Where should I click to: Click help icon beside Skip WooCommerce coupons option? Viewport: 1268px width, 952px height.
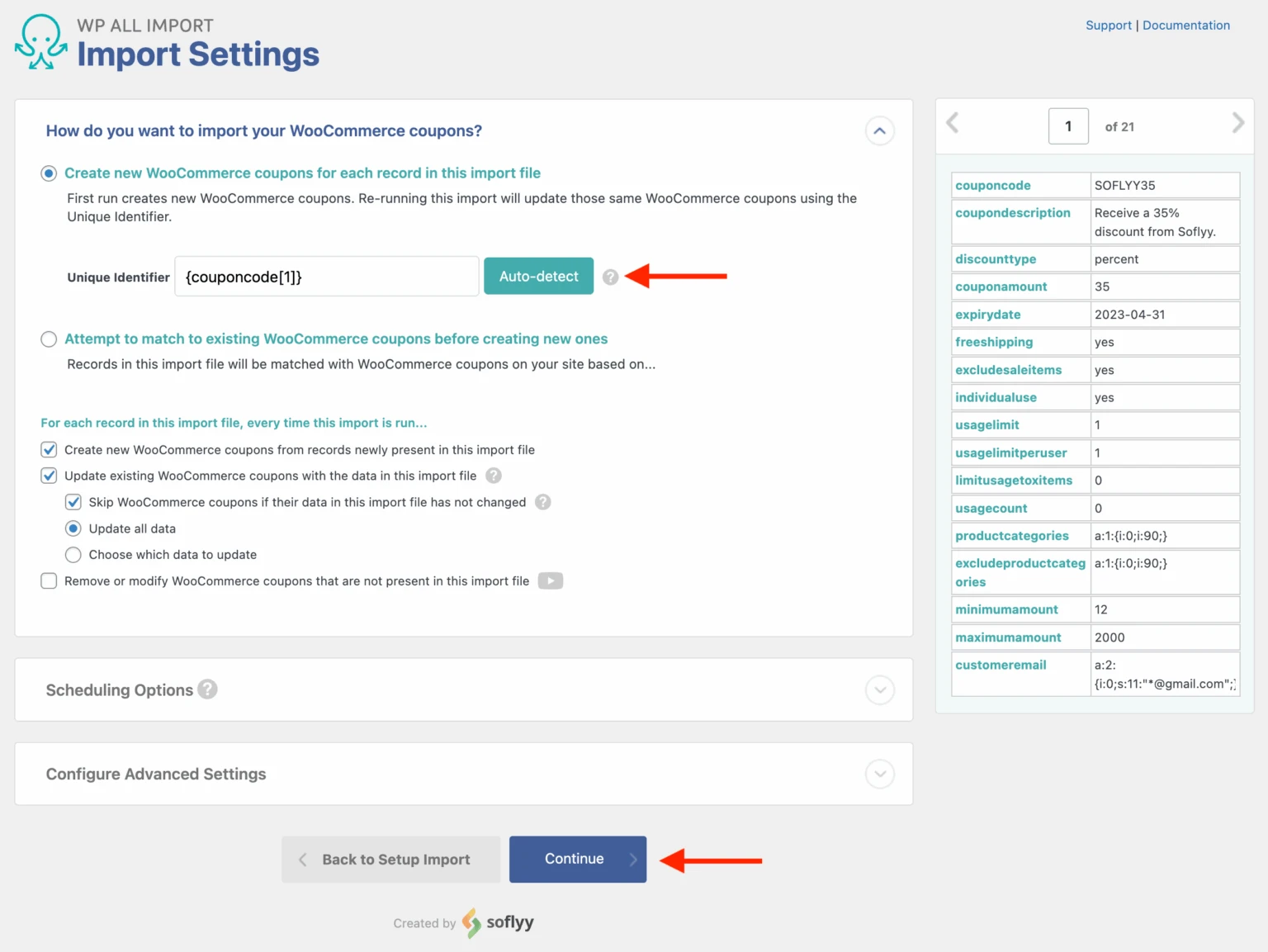pos(543,502)
